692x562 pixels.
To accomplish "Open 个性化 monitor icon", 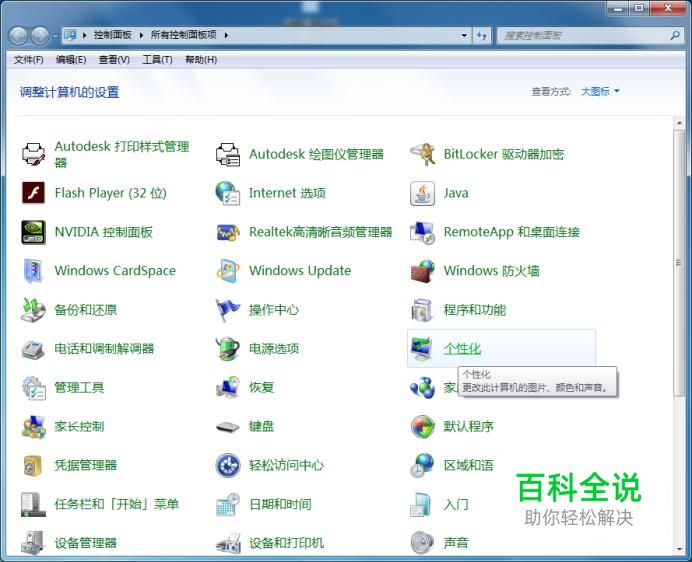I will point(422,349).
